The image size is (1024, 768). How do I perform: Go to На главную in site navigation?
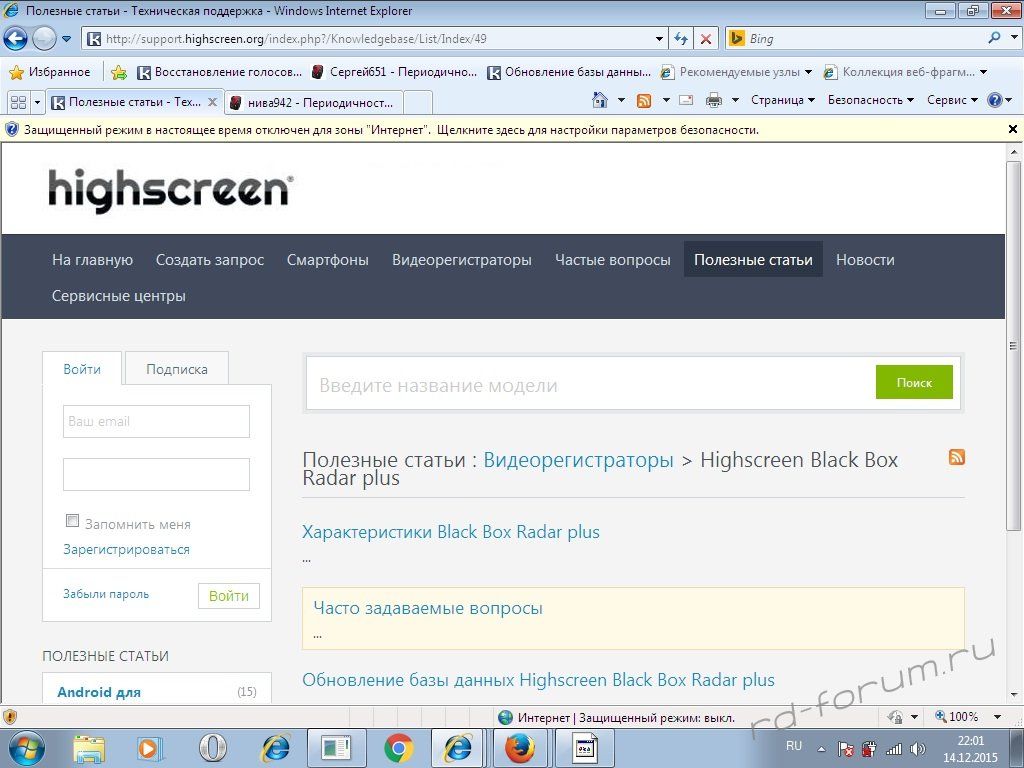pos(92,260)
